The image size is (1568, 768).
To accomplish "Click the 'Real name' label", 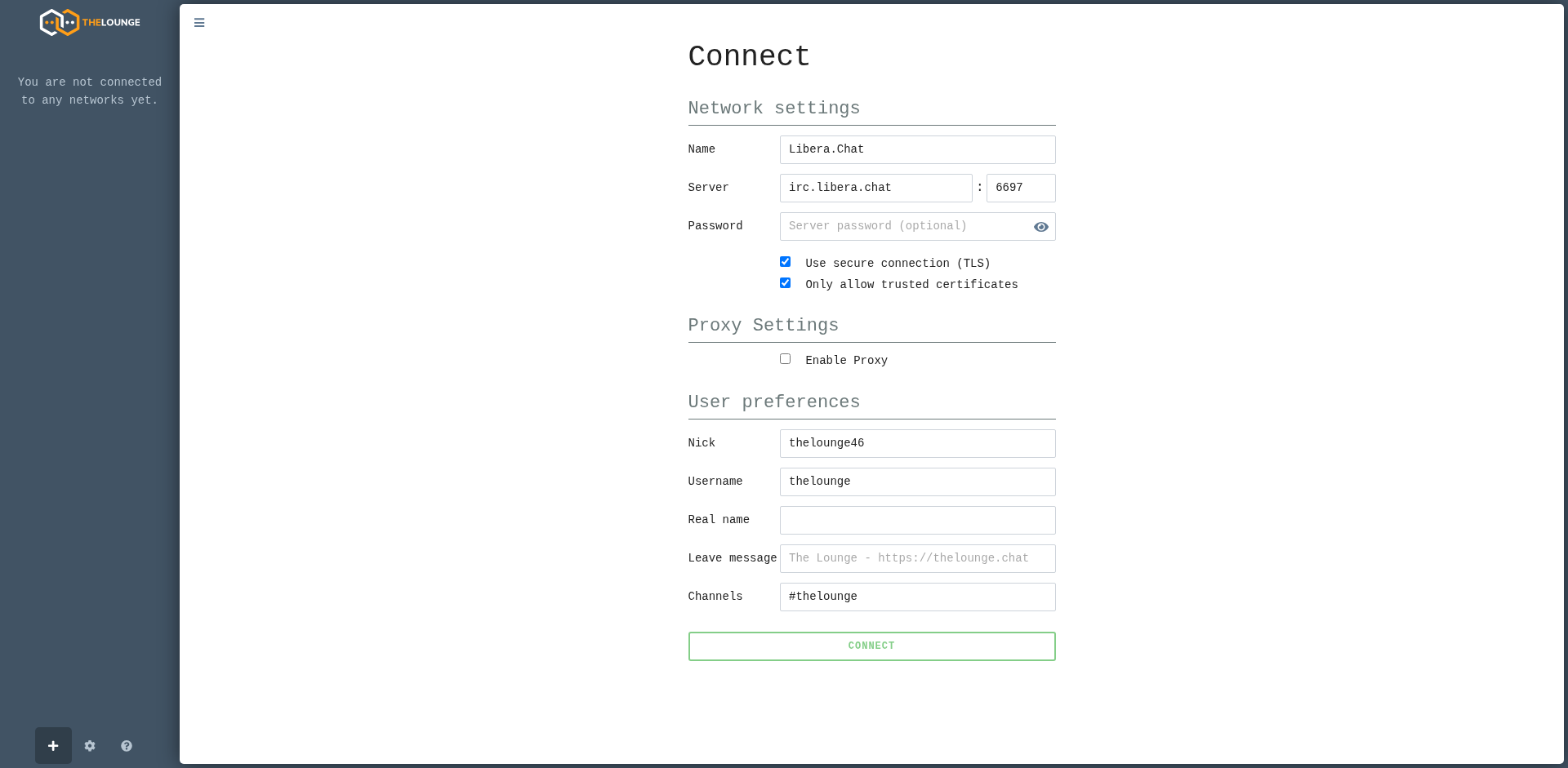I will [719, 520].
